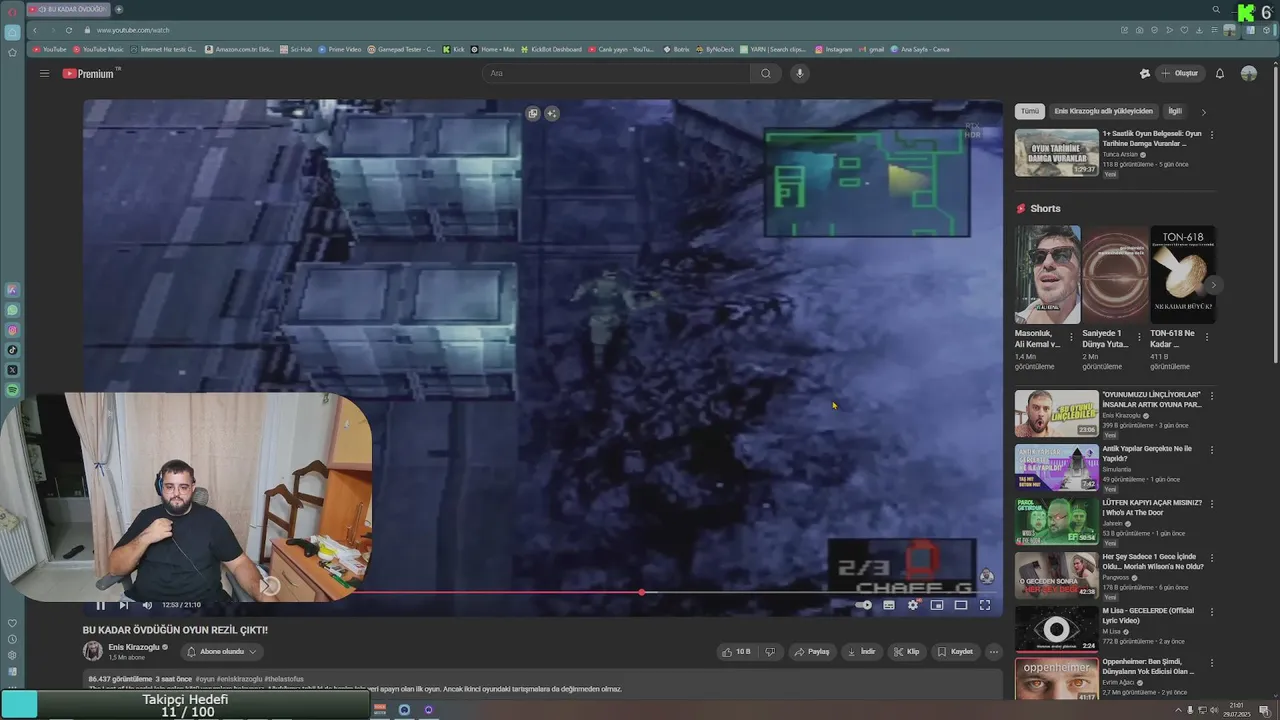1280x720 pixels.
Task: Open the Prime Video bookmark
Action: click(x=340, y=49)
